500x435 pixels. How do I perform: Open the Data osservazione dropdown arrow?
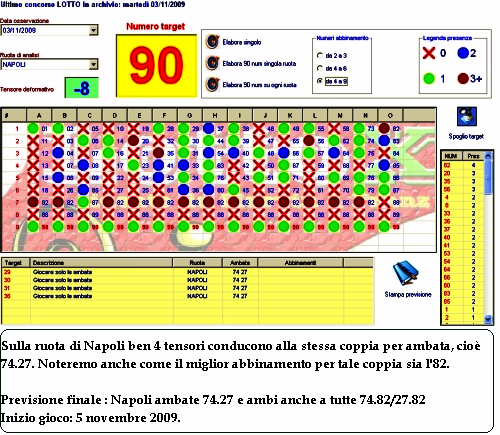[93, 30]
